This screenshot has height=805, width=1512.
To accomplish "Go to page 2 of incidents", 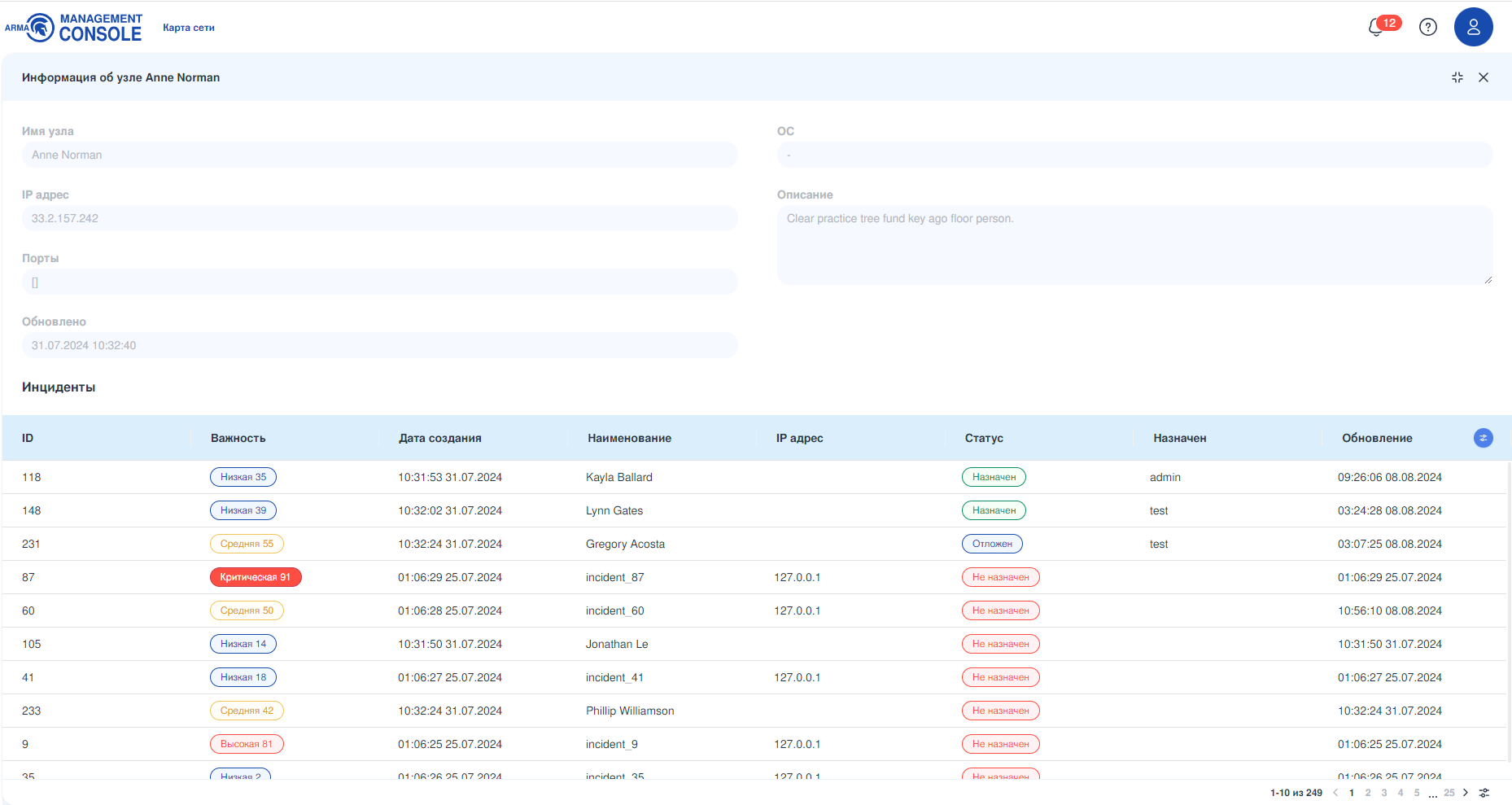I will (x=1368, y=793).
